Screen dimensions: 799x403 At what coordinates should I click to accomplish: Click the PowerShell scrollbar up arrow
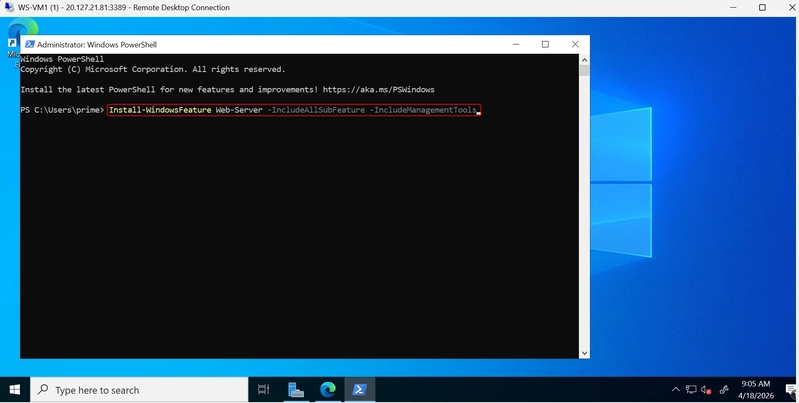click(584, 60)
